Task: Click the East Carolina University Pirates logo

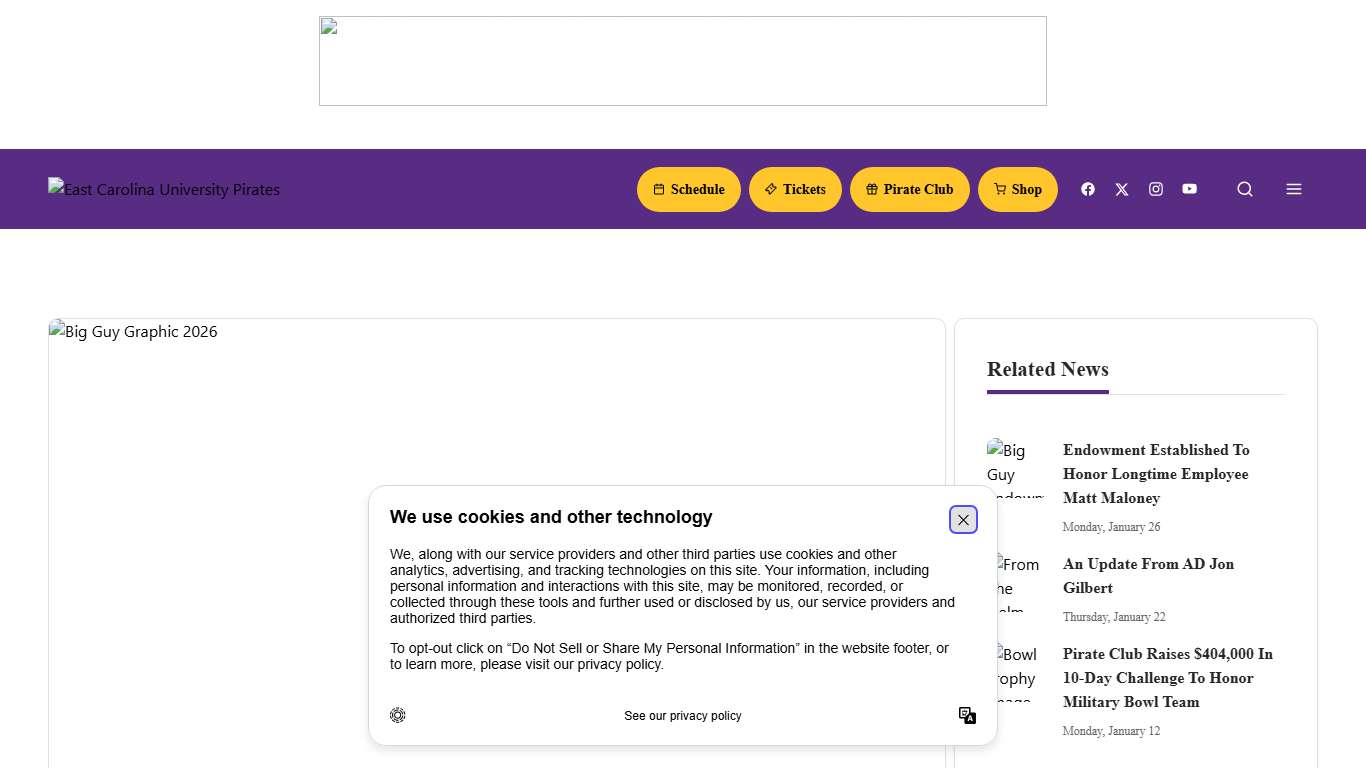Action: pos(164,189)
